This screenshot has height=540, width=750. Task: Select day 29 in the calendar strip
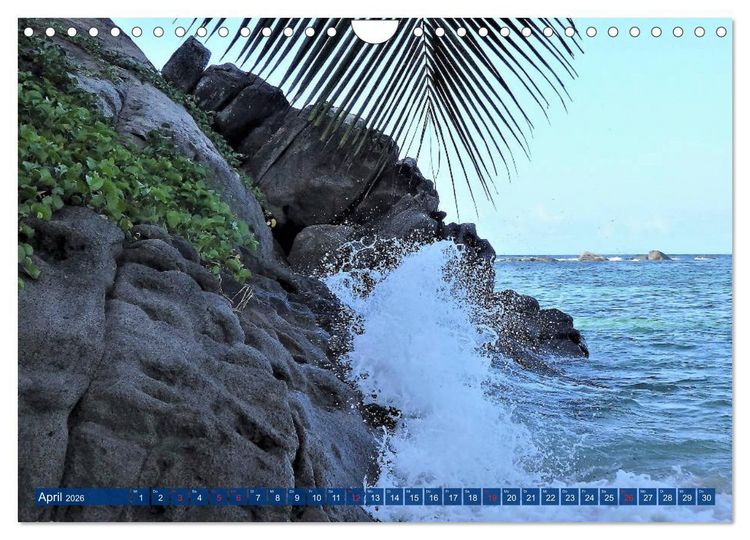687,497
